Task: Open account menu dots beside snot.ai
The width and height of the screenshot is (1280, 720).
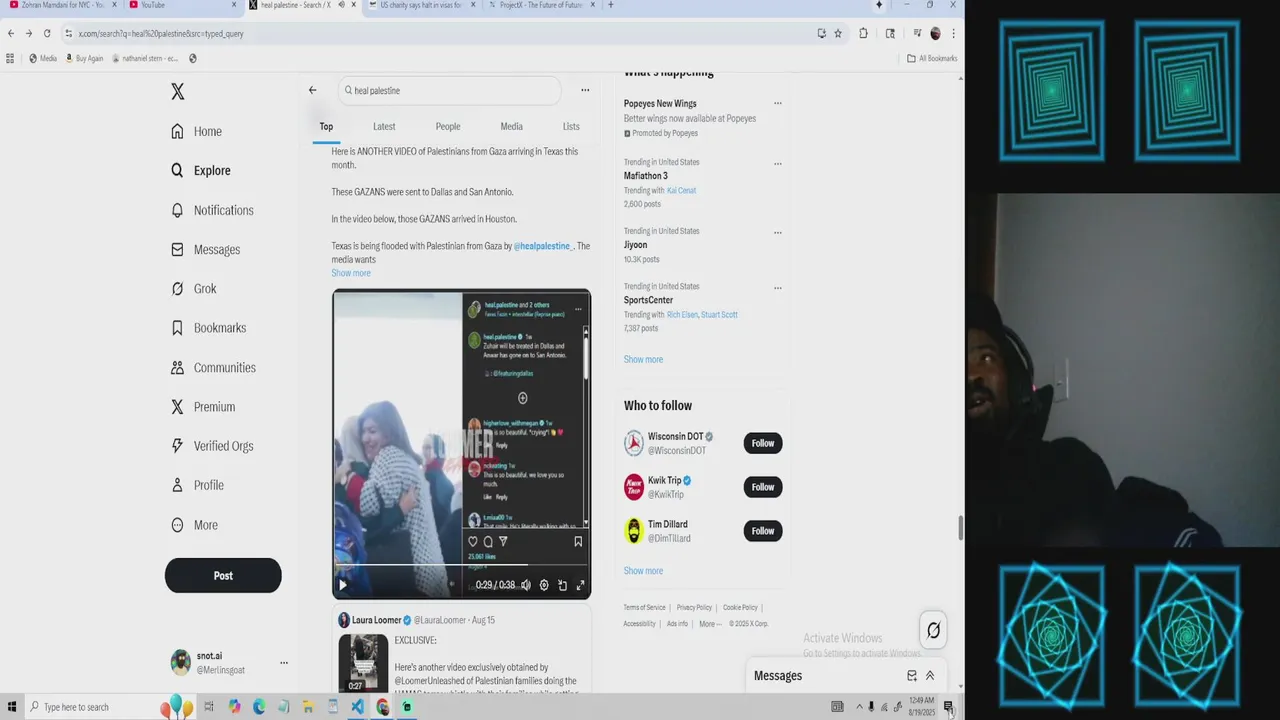Action: 284,663
